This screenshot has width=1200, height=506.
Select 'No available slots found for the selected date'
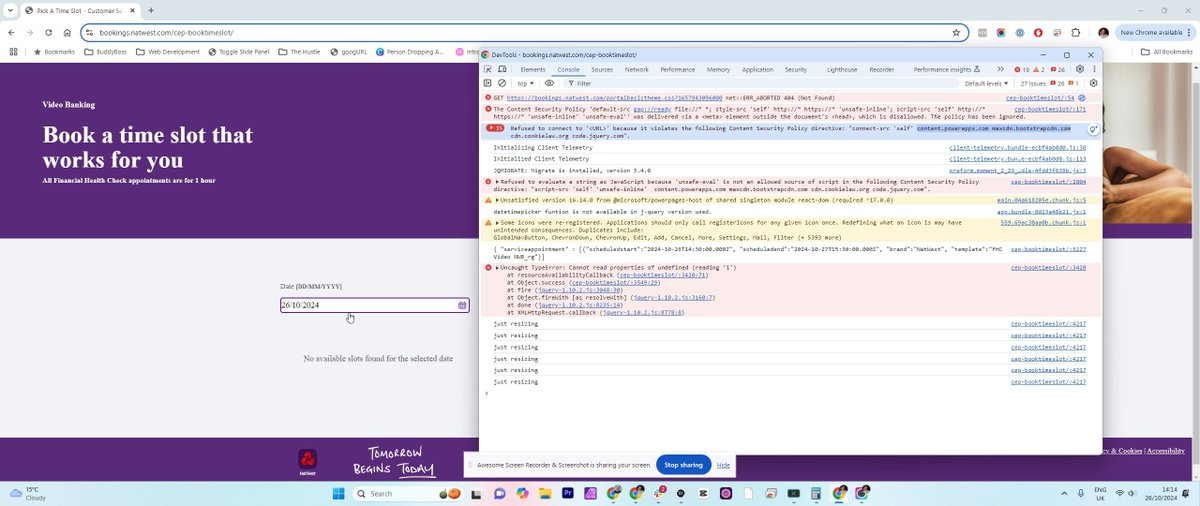point(378,358)
